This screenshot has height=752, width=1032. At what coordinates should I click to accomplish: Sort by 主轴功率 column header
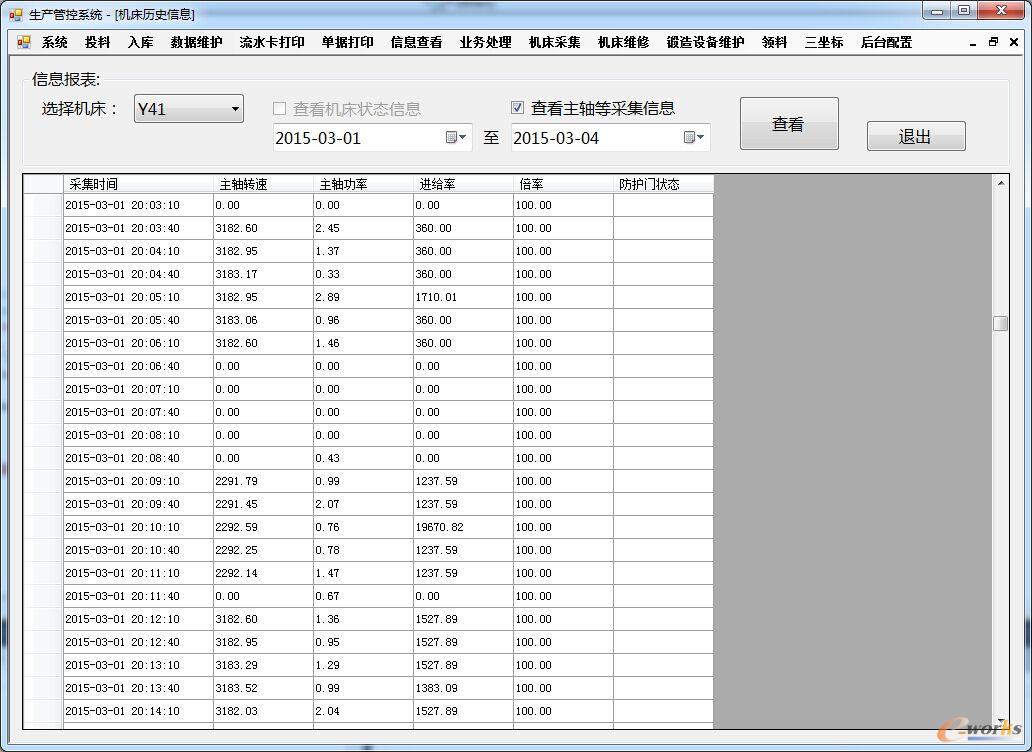(363, 184)
